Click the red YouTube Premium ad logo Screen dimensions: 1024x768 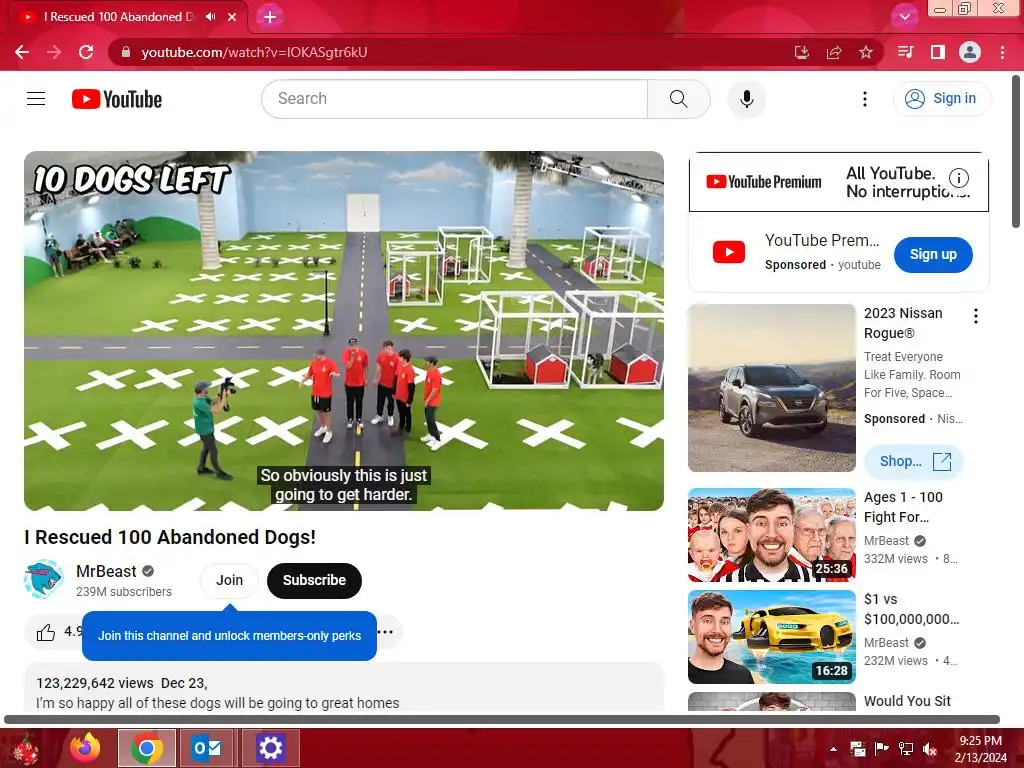pyautogui.click(x=728, y=252)
